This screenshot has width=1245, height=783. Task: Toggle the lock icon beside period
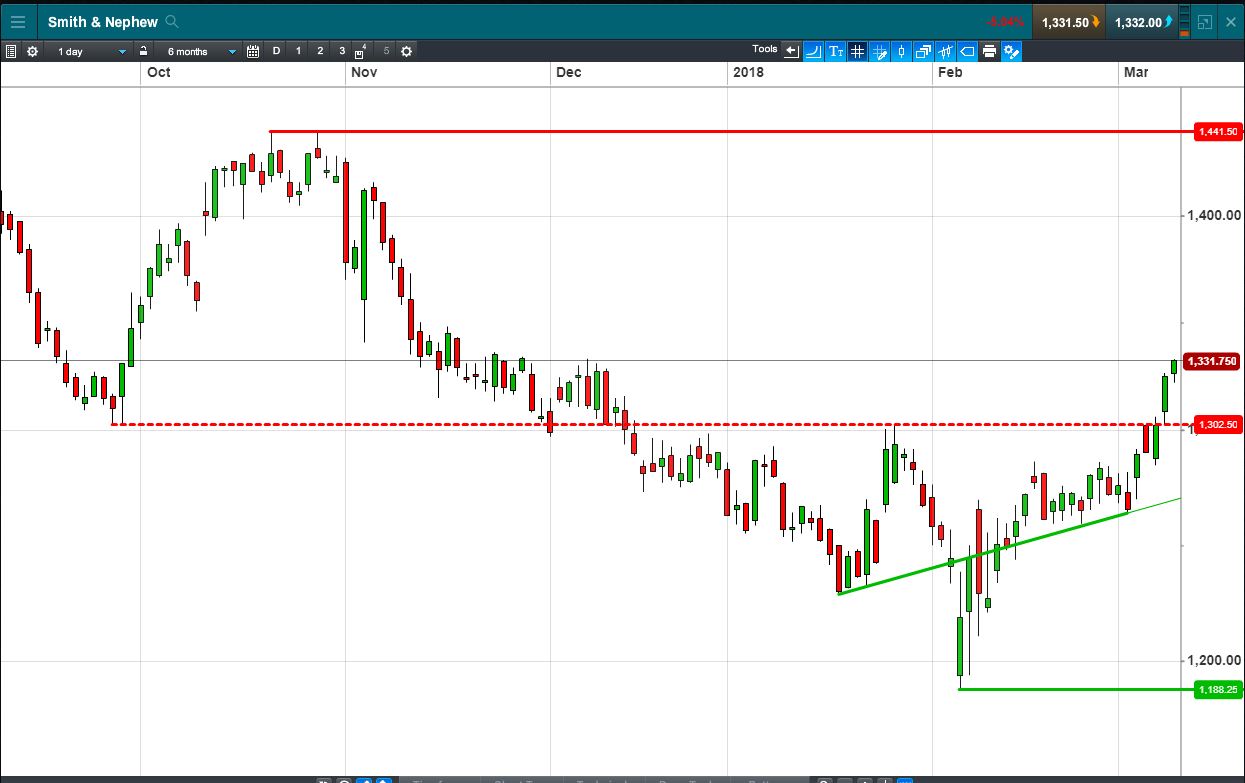144,51
